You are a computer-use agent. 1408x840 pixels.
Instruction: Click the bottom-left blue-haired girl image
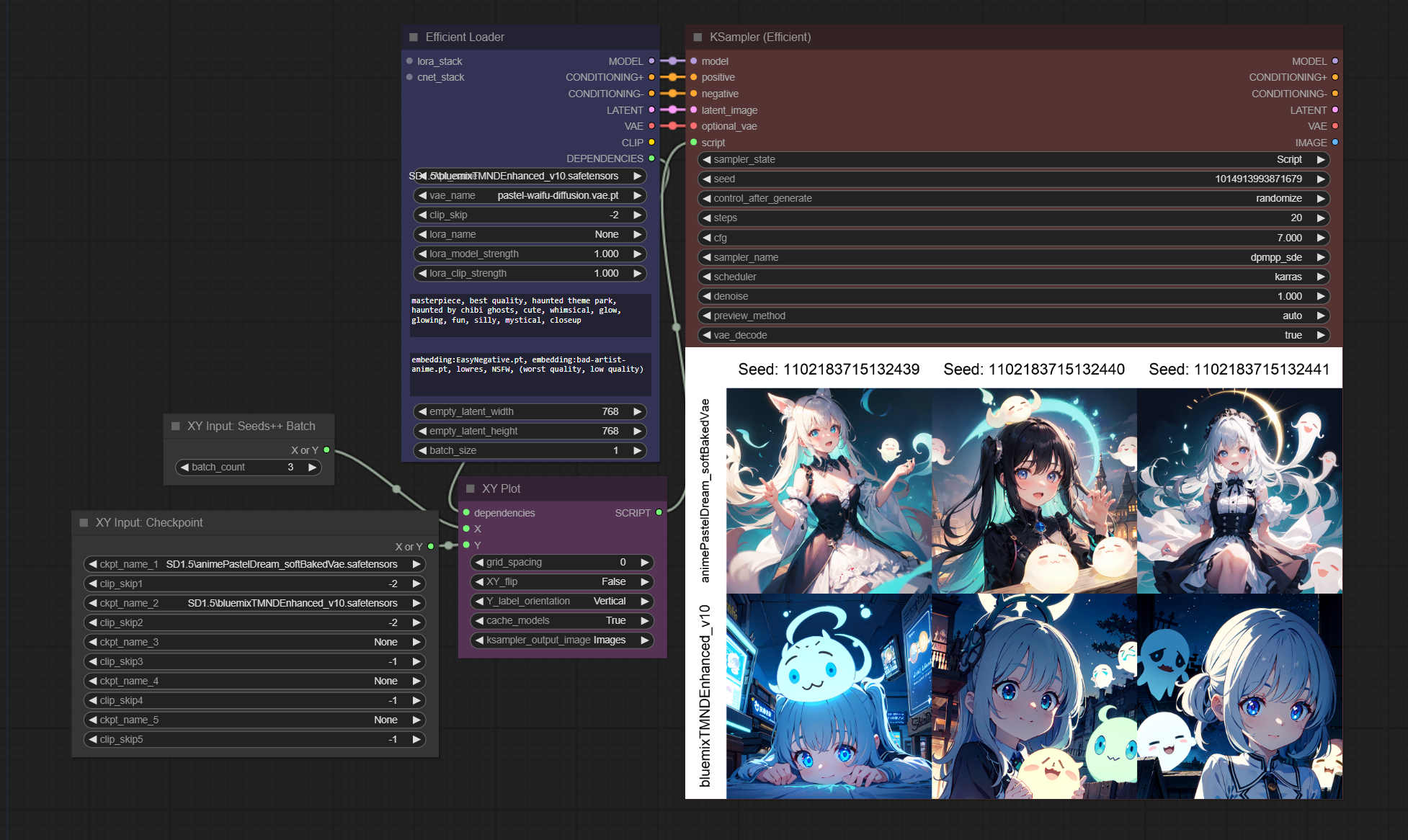[x=829, y=696]
